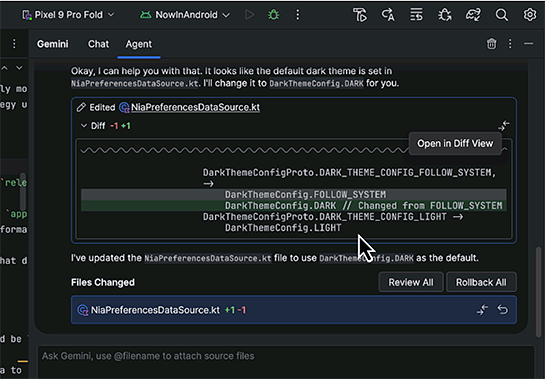Screen dimensions: 545x379
Task: Click the Sync Project with Gradle icon
Action: tap(473, 15)
